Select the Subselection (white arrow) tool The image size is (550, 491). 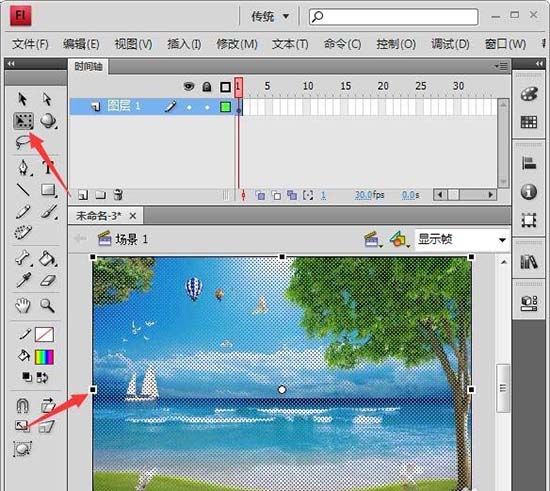tap(47, 99)
